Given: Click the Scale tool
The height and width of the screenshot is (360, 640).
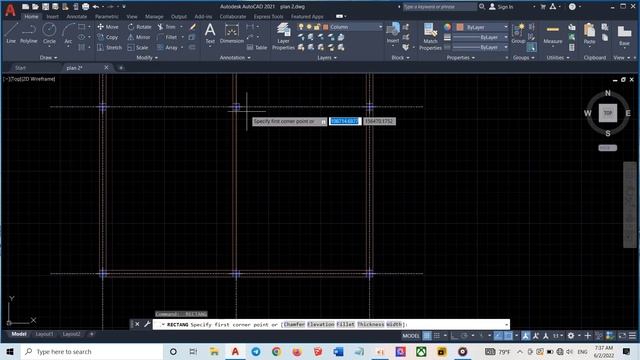Looking at the screenshot, I should 138,47.
